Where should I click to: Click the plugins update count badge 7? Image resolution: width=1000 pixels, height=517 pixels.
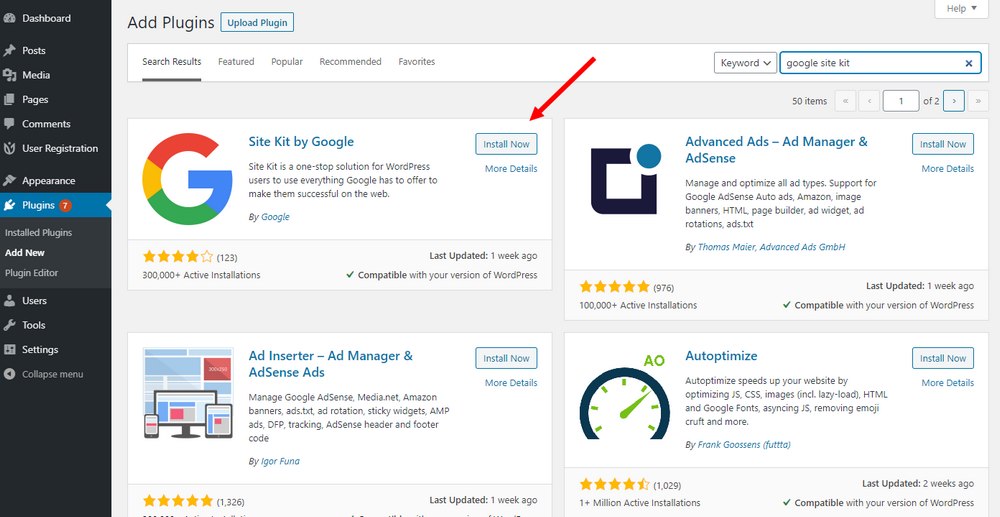(65, 205)
